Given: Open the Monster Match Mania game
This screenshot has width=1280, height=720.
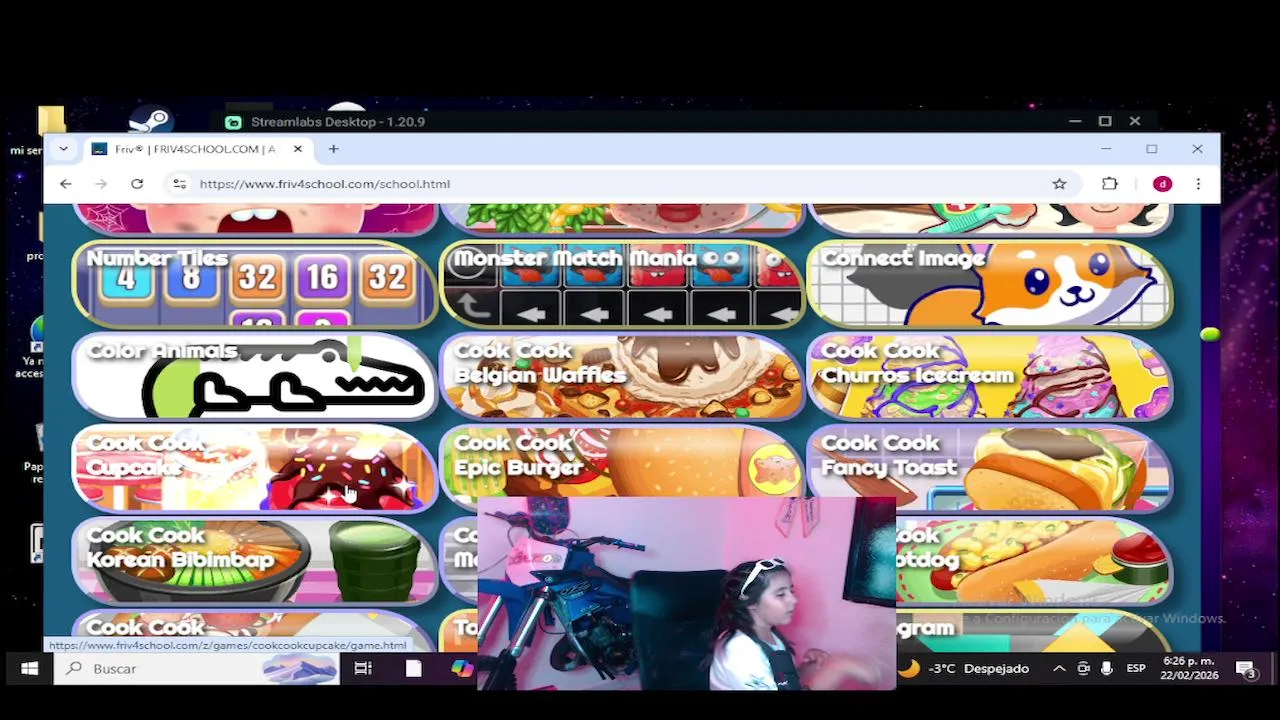Looking at the screenshot, I should 622,283.
